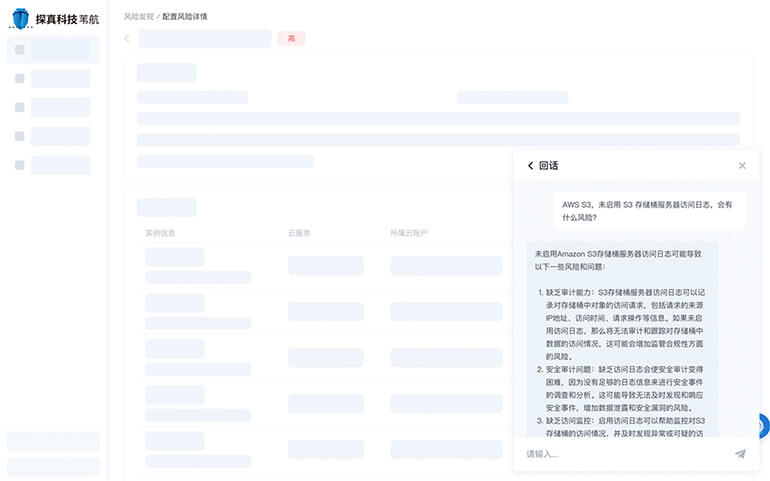The image size is (770, 481).
Task: Click the back chevron beside the risk title
Action: [127, 38]
